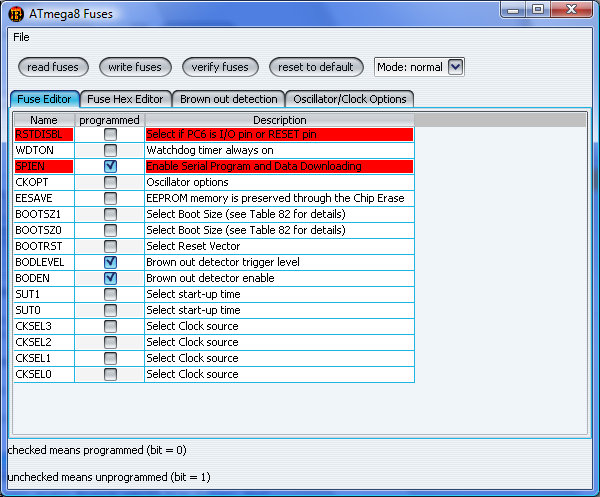Image resolution: width=600 pixels, height=497 pixels.
Task: Enable the CKSEL3 checkbox
Action: point(110,326)
